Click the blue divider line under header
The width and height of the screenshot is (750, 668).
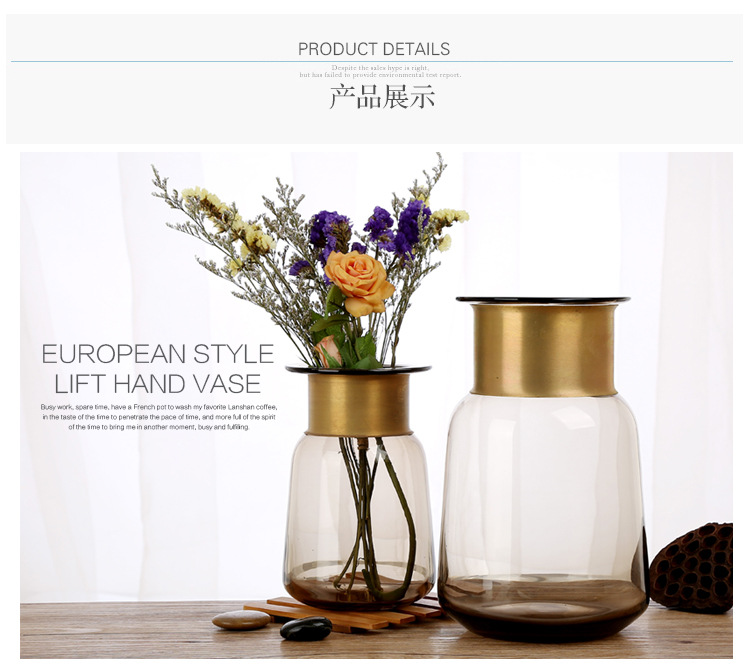coord(372,61)
